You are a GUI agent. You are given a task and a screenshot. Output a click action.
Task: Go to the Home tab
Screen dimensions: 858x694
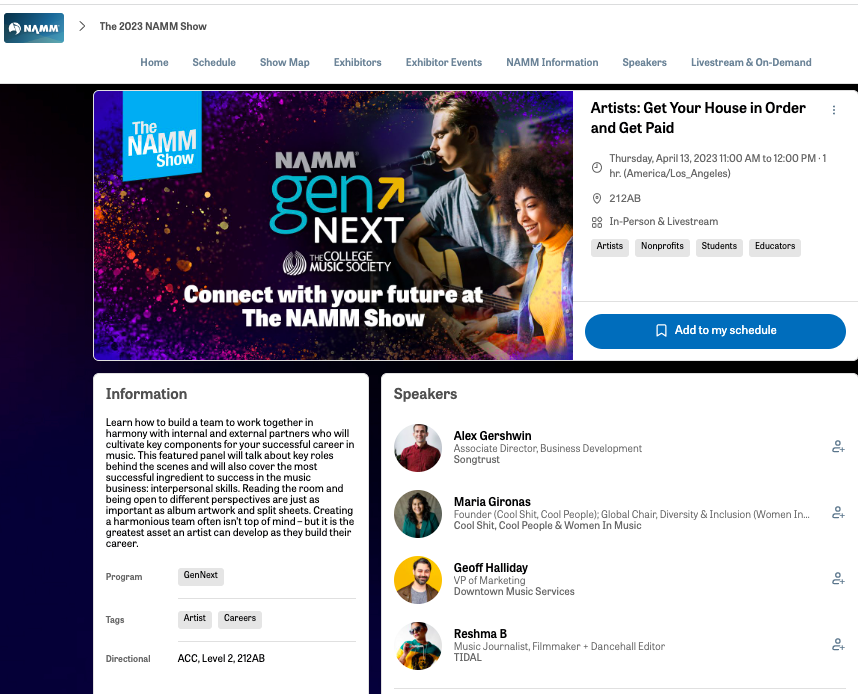click(154, 62)
